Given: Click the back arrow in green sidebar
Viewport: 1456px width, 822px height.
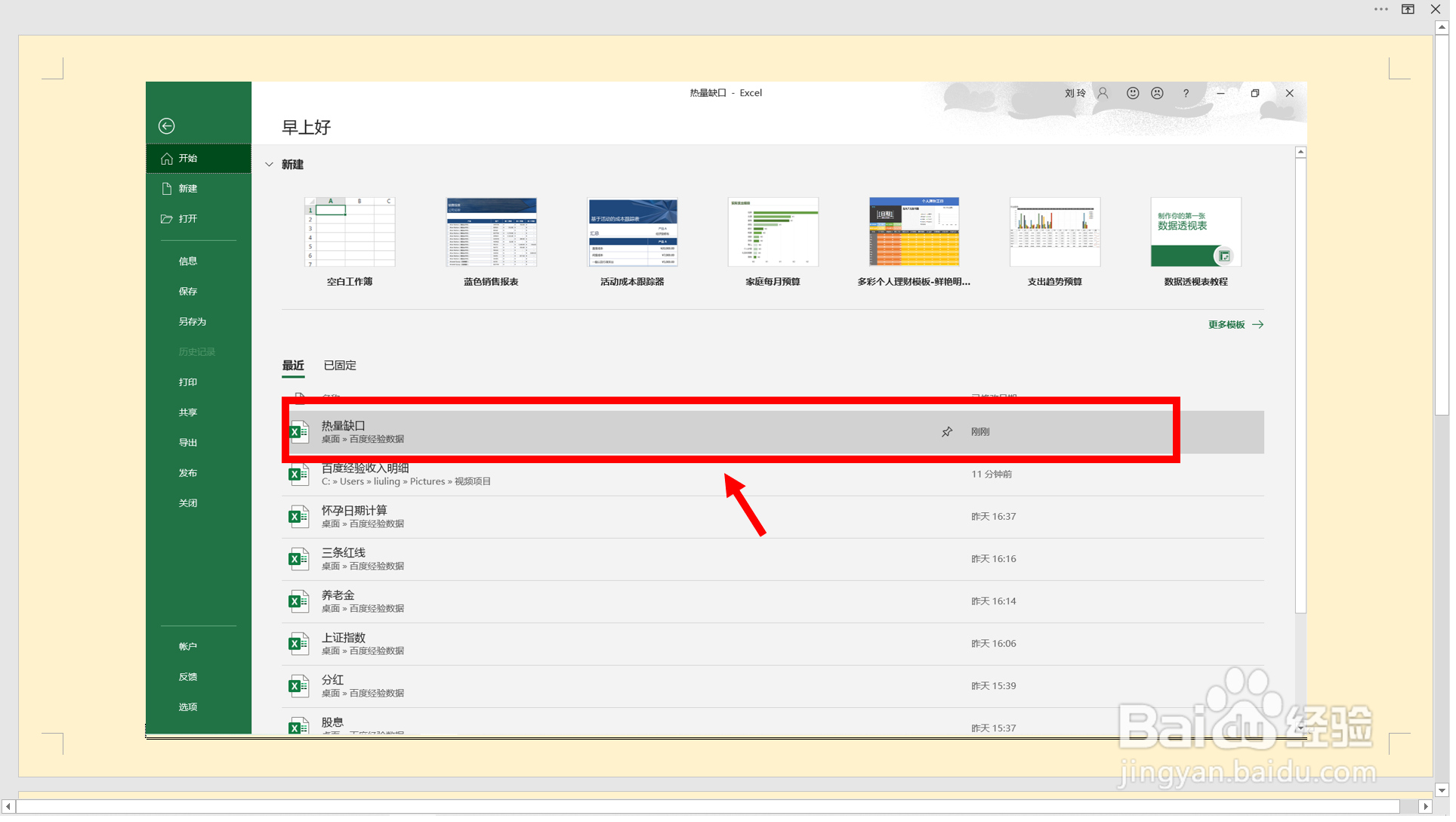Looking at the screenshot, I should tap(167, 126).
